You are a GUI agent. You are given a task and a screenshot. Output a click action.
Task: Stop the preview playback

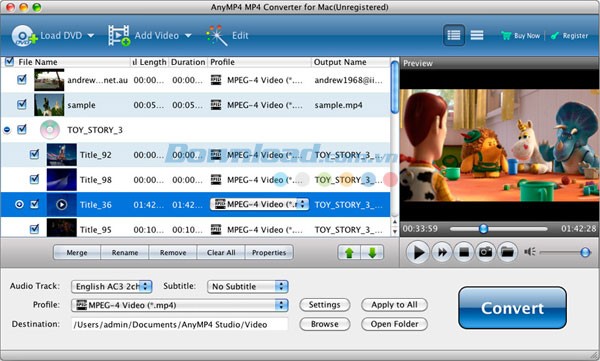[464, 252]
